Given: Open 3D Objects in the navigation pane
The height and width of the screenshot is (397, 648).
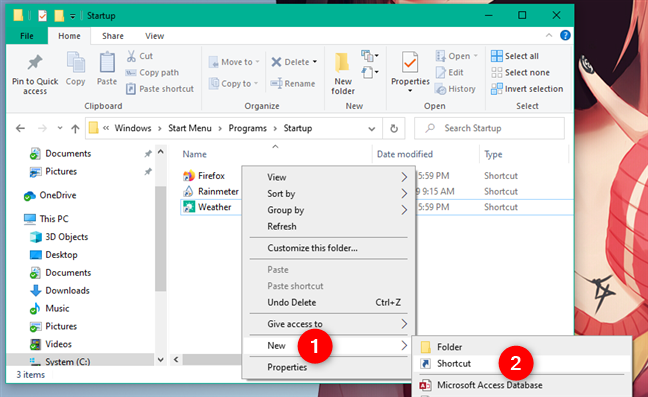Looking at the screenshot, I should click(x=59, y=237).
